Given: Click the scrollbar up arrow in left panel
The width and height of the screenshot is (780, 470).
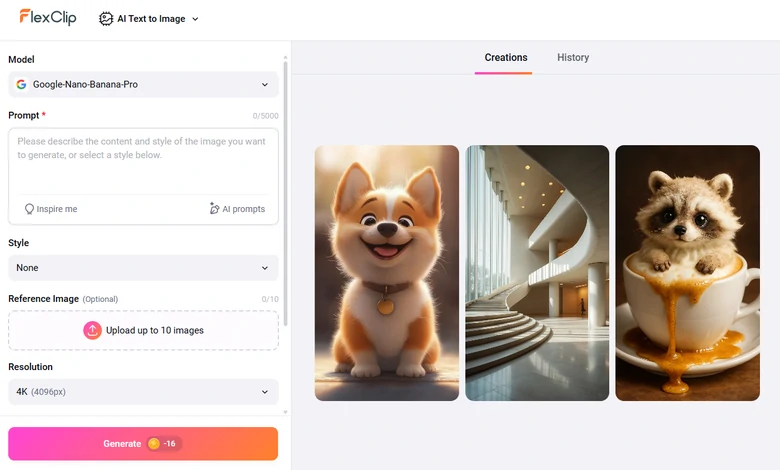Looking at the screenshot, I should point(286,58).
